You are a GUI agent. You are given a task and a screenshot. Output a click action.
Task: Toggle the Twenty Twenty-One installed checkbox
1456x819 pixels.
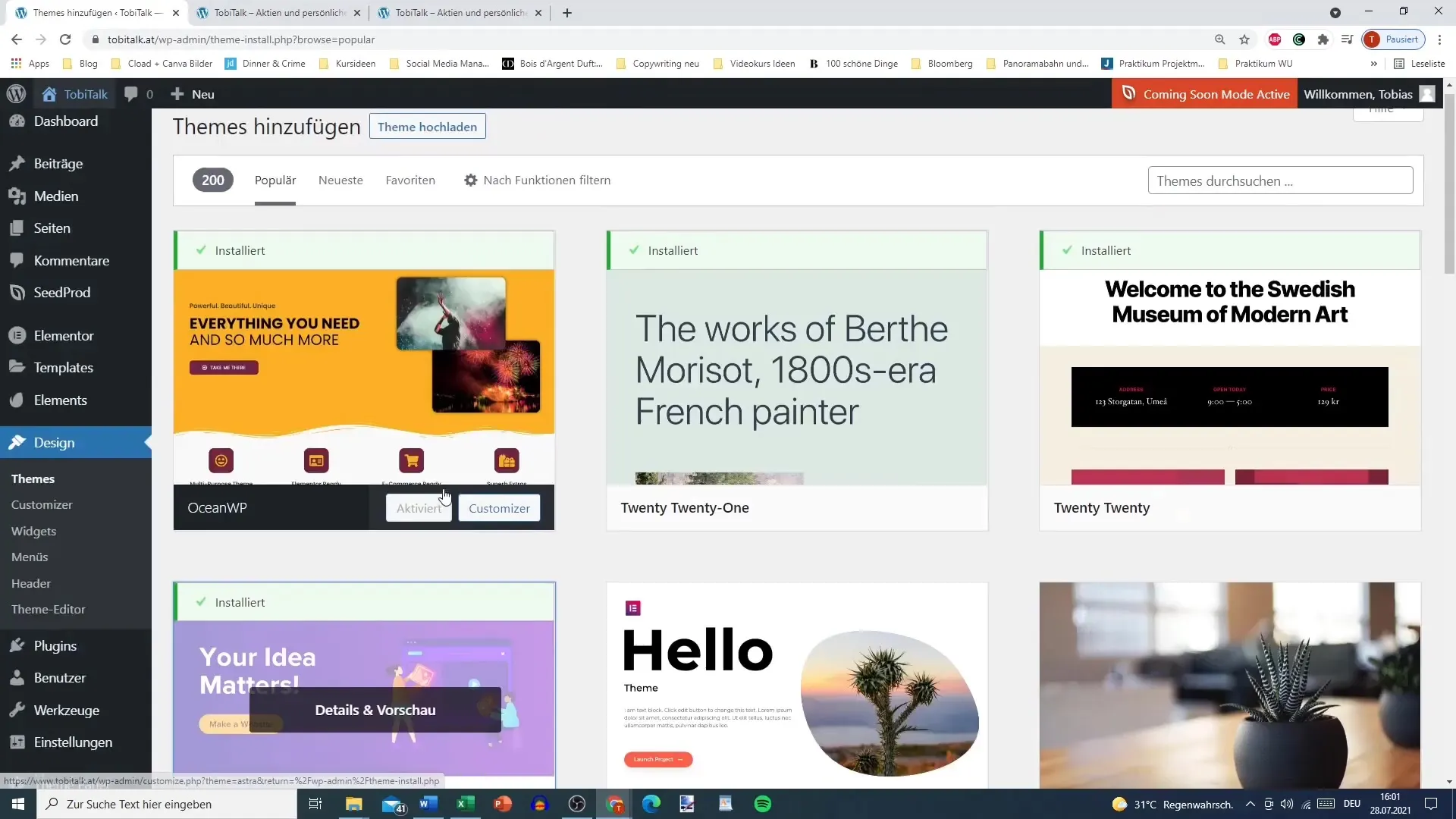634,250
